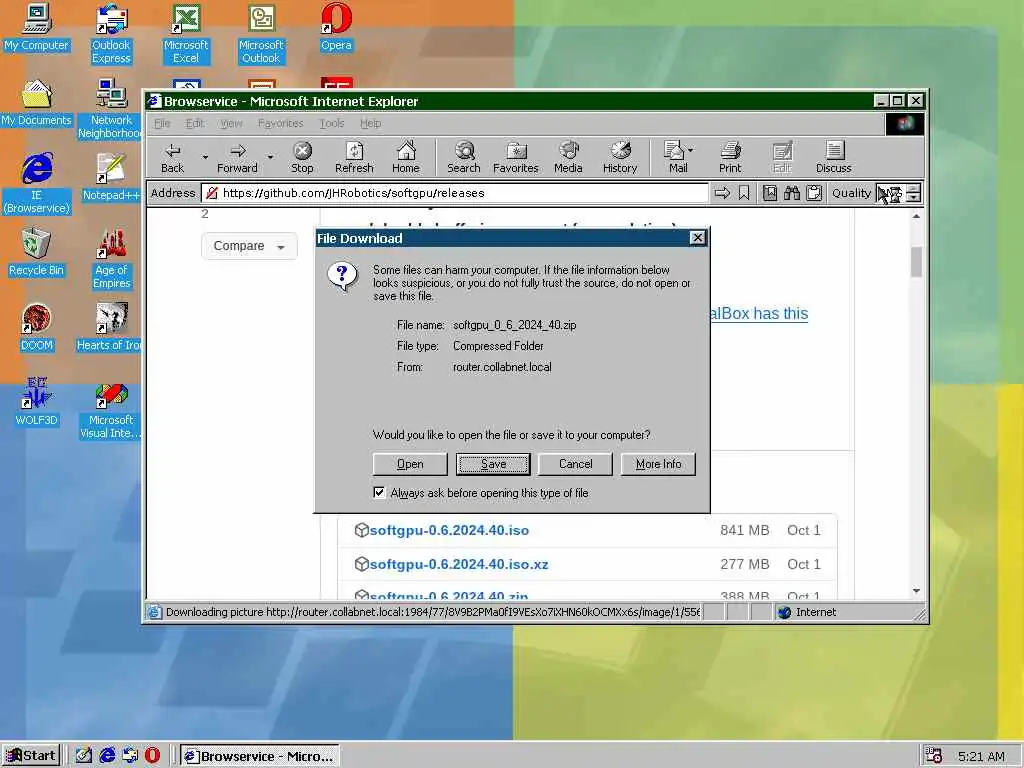Image resolution: width=1024 pixels, height=768 pixels.
Task: Open the Favorites menu
Action: click(x=281, y=123)
